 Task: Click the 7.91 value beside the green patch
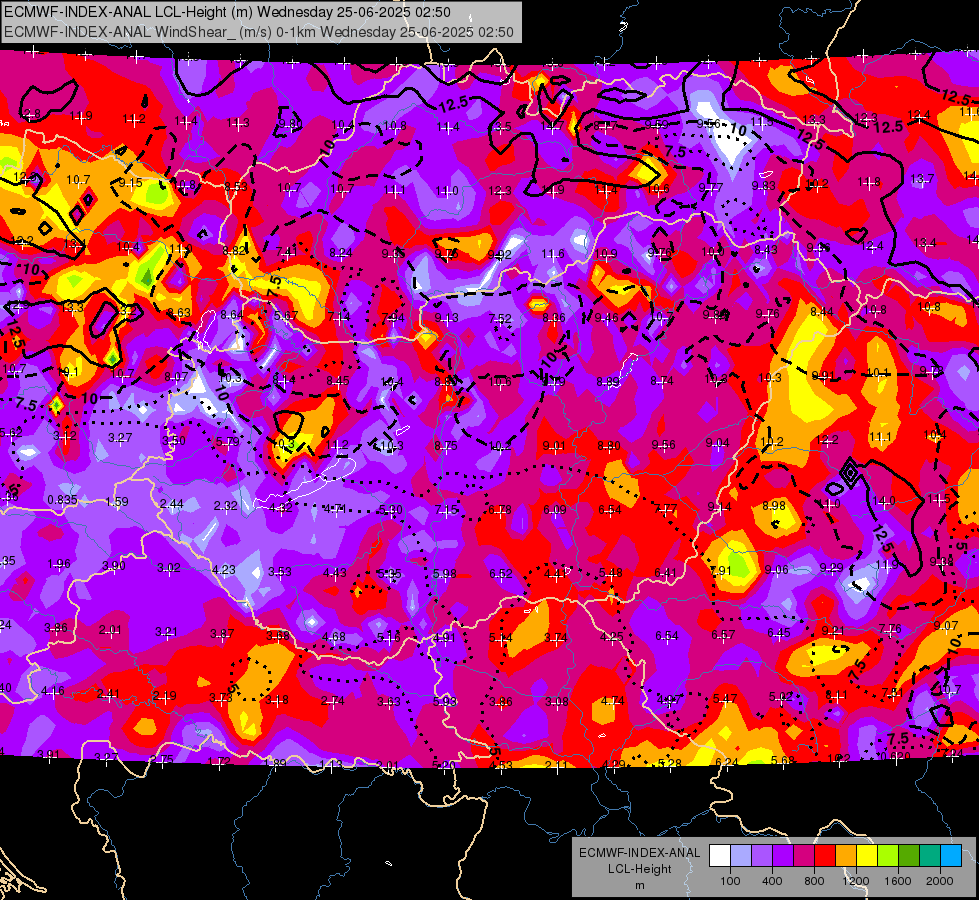(x=721, y=570)
